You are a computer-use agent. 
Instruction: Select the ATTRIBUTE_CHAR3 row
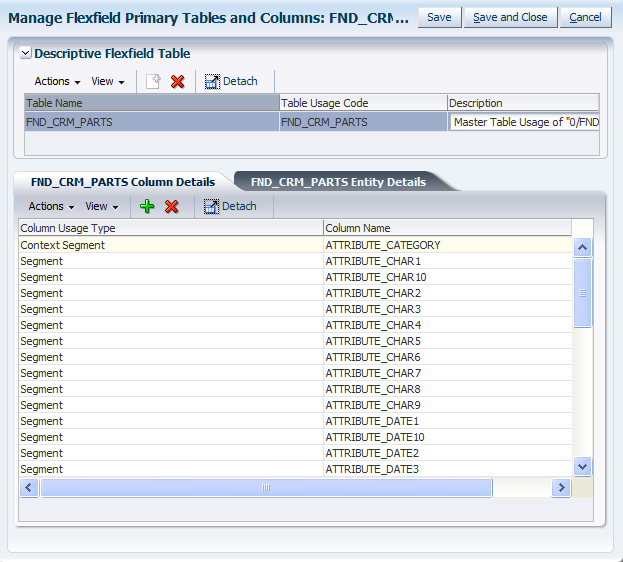point(295,309)
